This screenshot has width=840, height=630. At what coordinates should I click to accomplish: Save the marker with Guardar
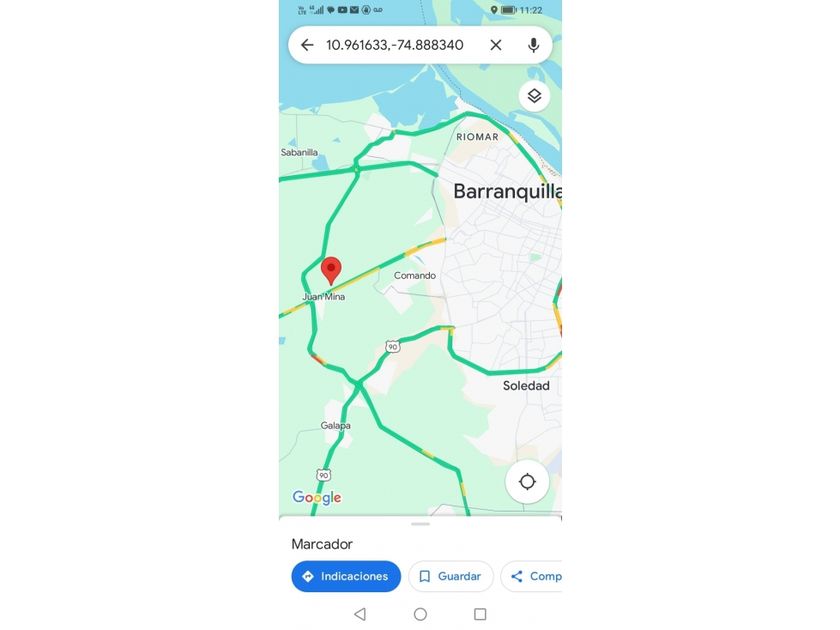(x=451, y=576)
